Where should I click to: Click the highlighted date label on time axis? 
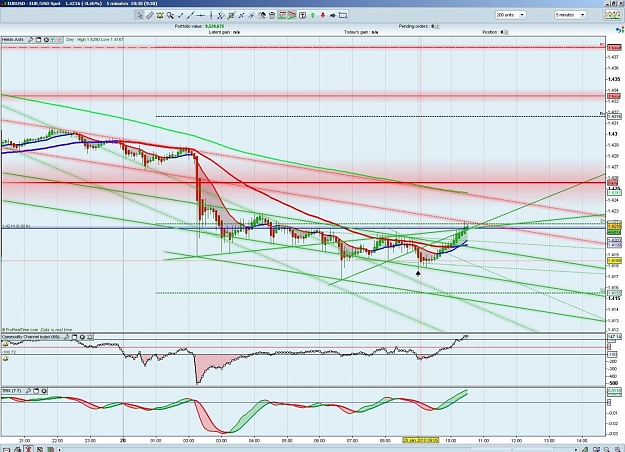[421, 440]
